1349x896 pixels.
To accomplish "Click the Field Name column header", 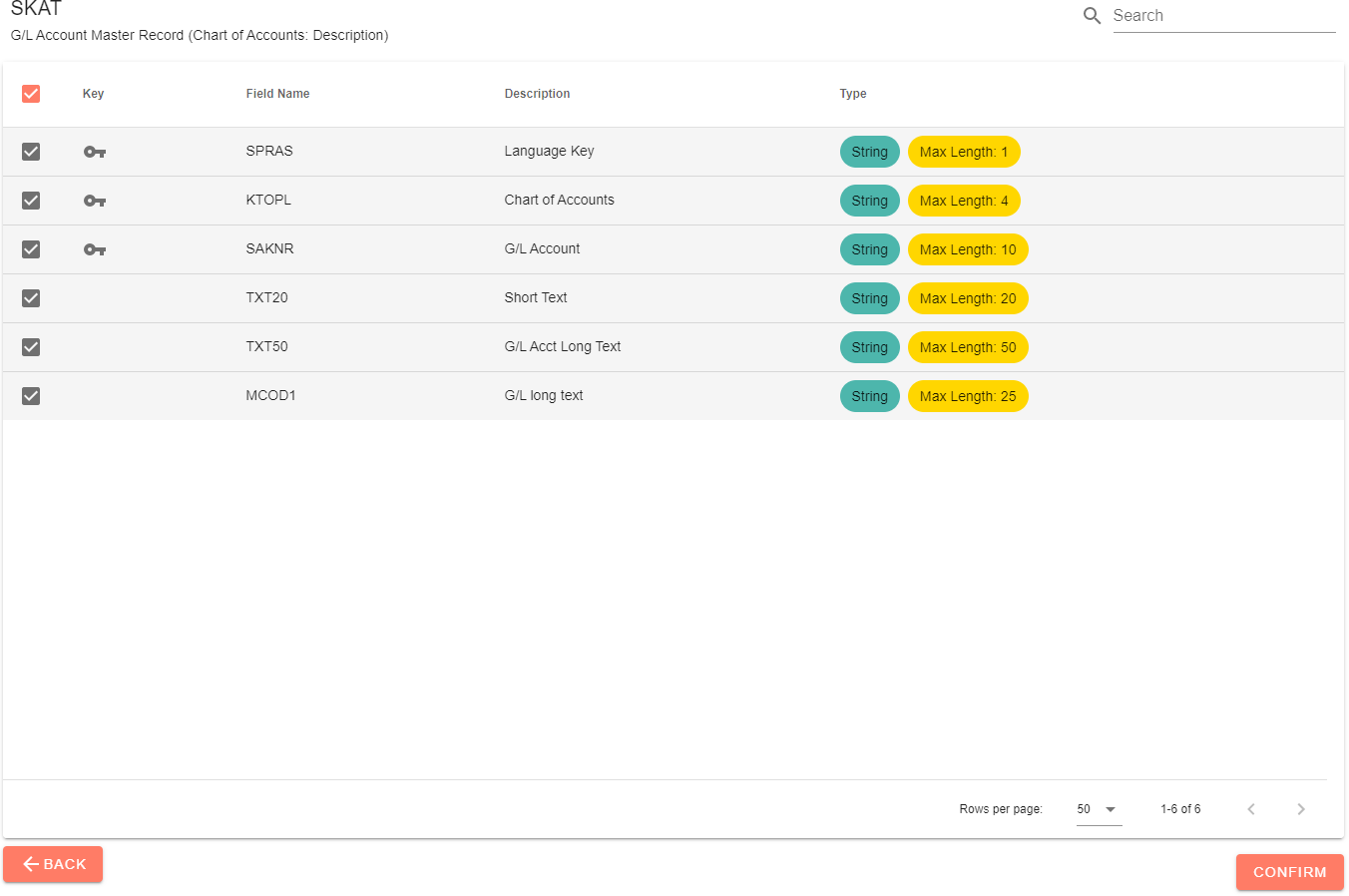I will 278,93.
